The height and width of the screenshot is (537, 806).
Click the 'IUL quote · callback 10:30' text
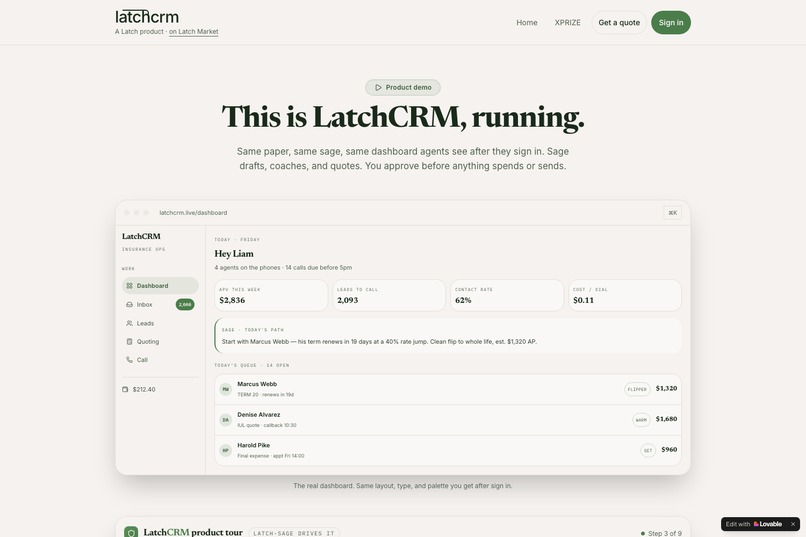tap(267, 425)
